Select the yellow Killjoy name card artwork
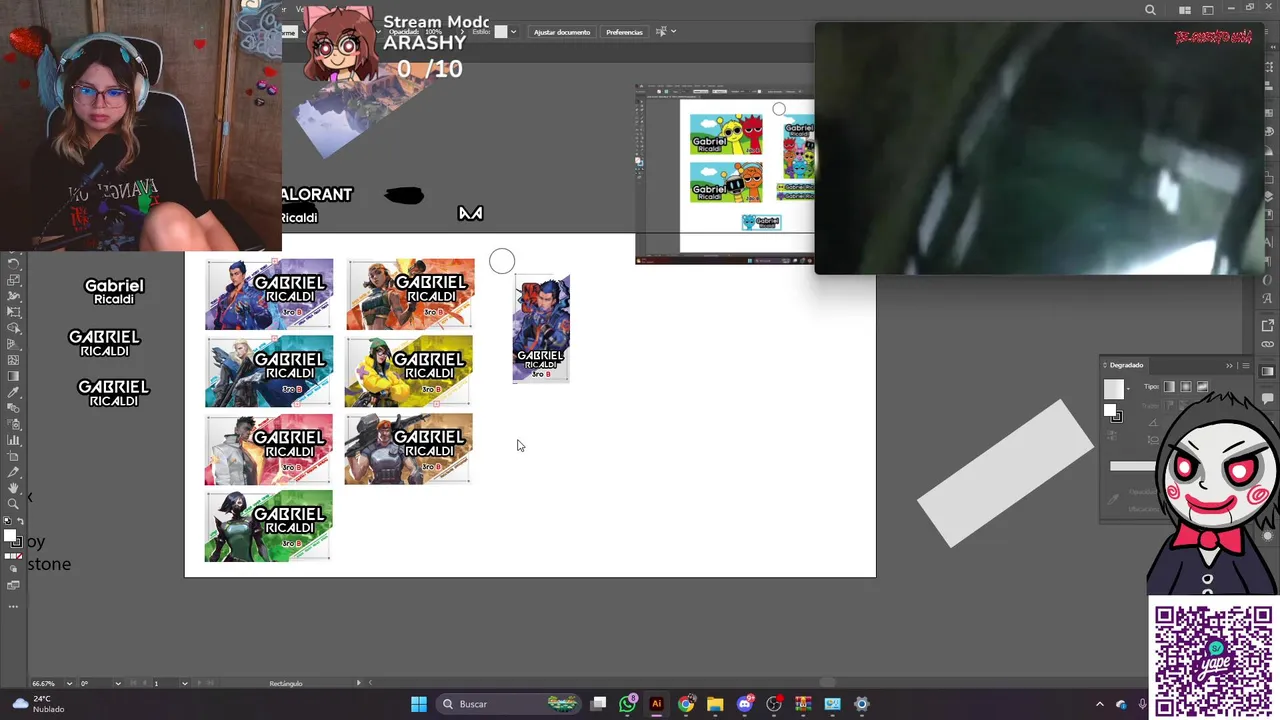Viewport: 1280px width, 720px height. pyautogui.click(x=409, y=371)
